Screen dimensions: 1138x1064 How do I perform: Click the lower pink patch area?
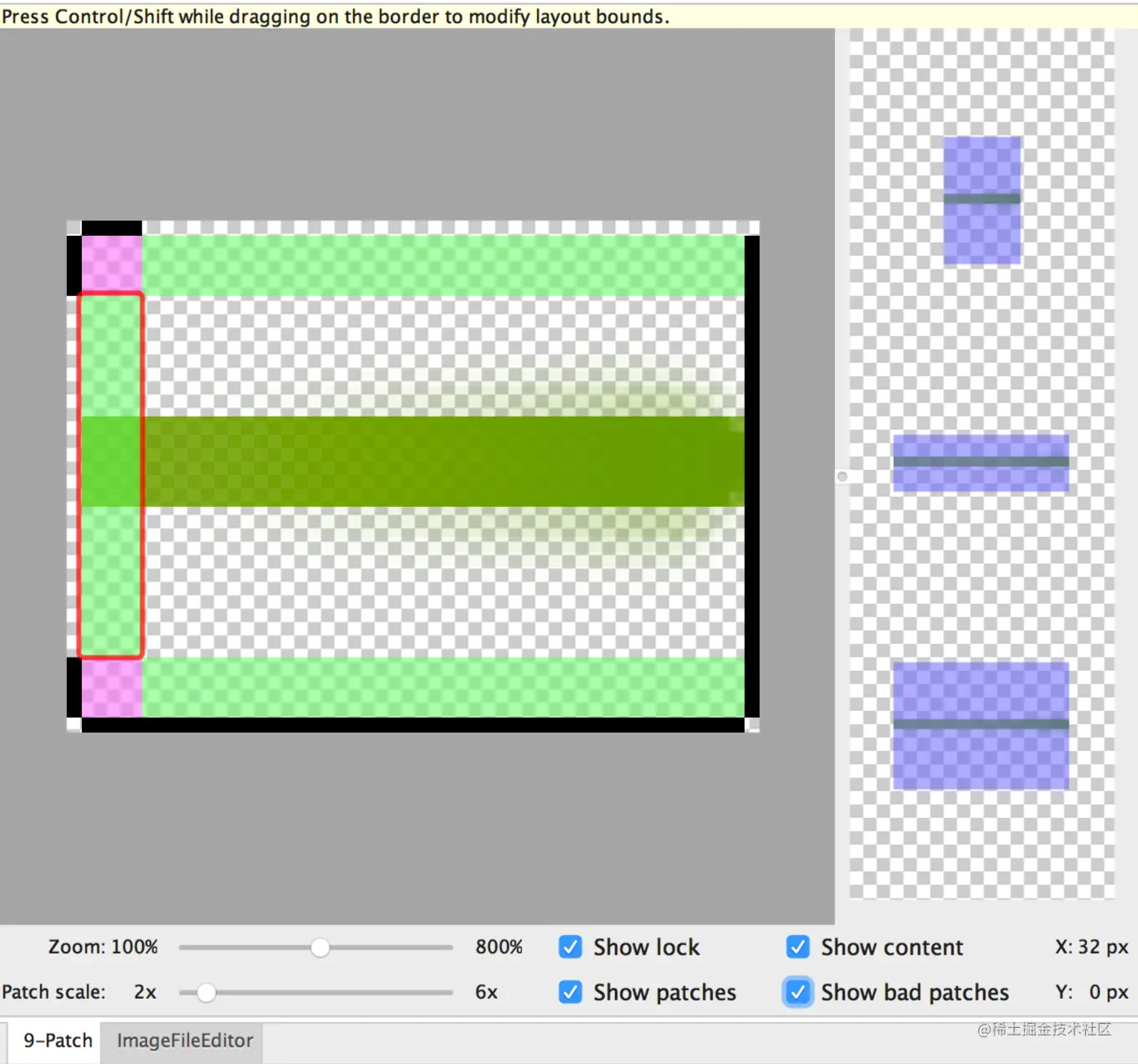(111, 688)
